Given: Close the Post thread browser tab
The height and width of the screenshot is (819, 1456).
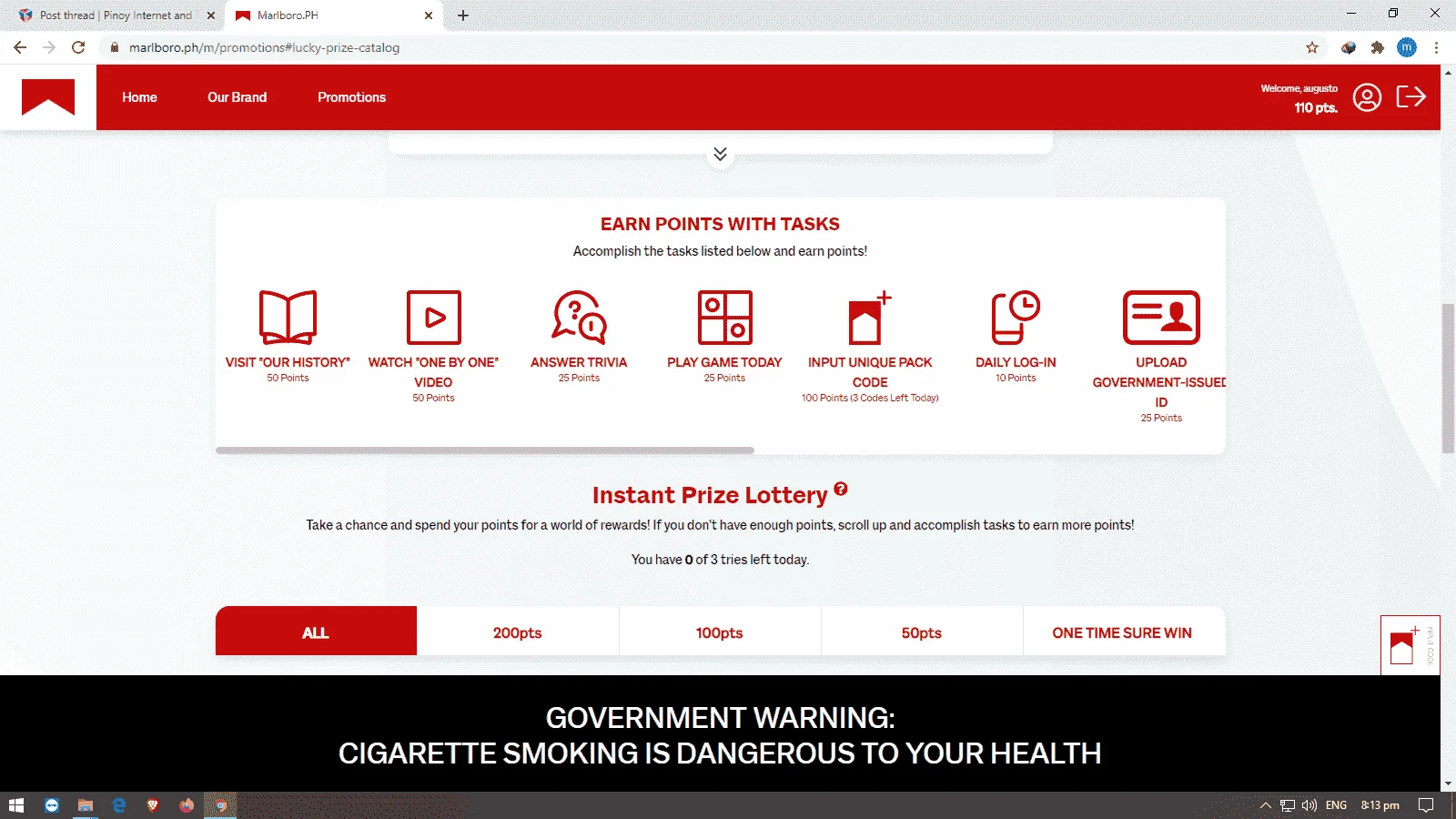Looking at the screenshot, I should click(x=210, y=15).
